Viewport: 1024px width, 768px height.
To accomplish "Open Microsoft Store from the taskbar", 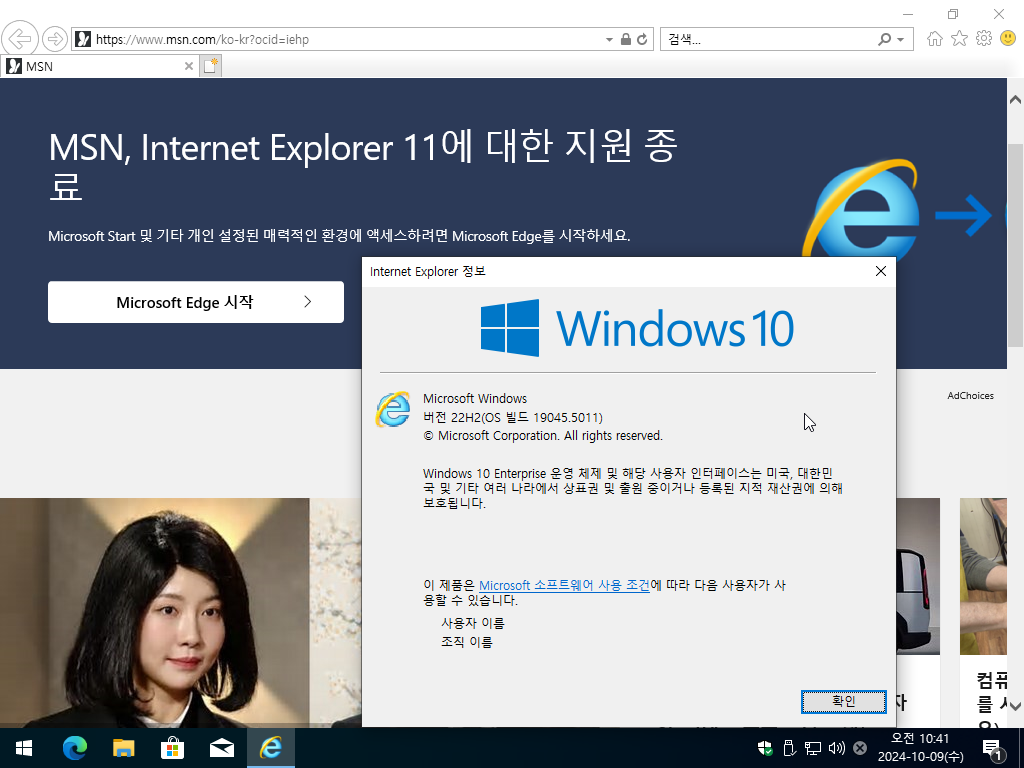I will (x=172, y=748).
